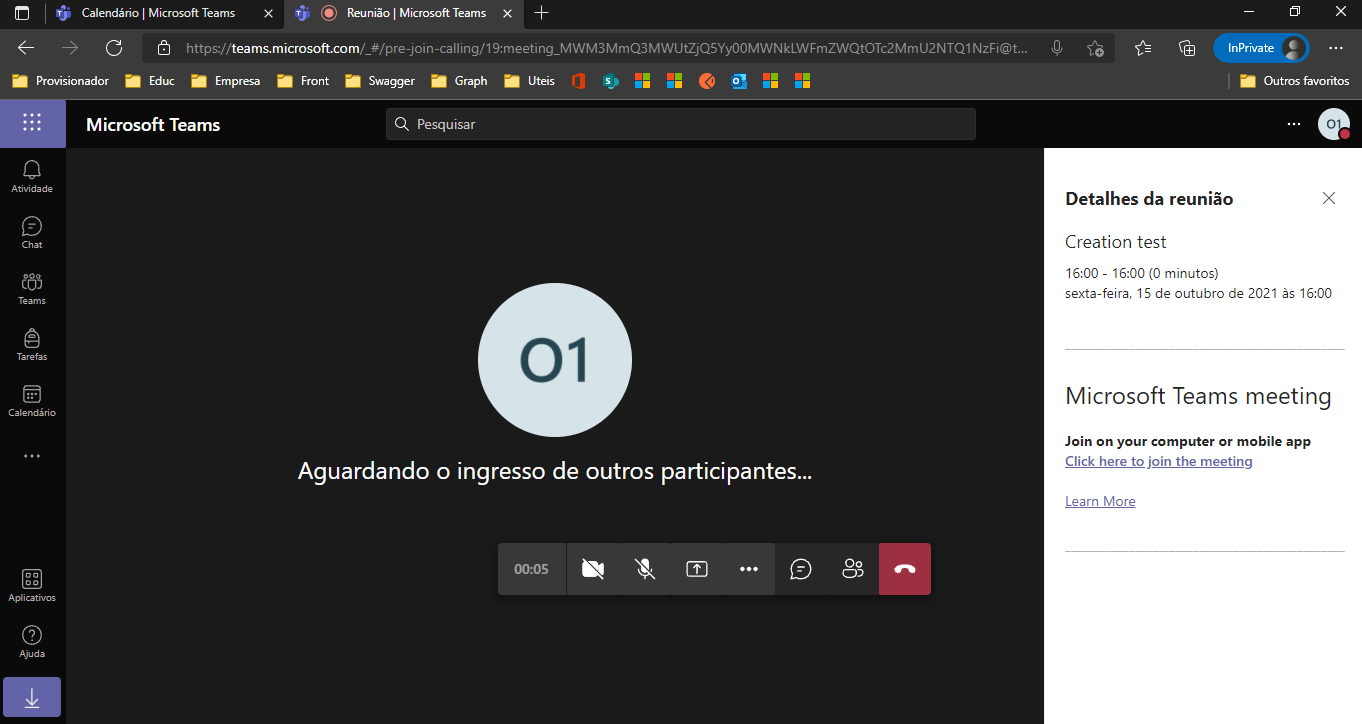Click here to join the meeting link

coord(1159,461)
